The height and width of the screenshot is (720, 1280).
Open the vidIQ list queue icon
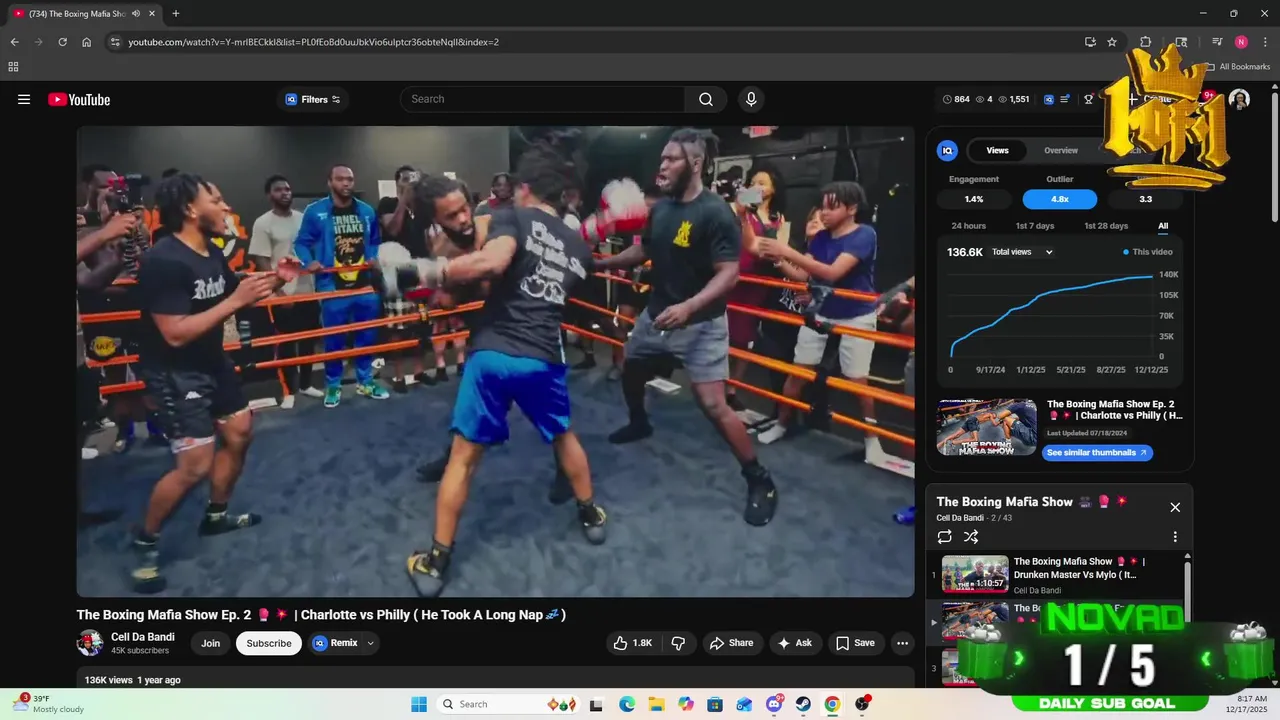[x=1066, y=99]
